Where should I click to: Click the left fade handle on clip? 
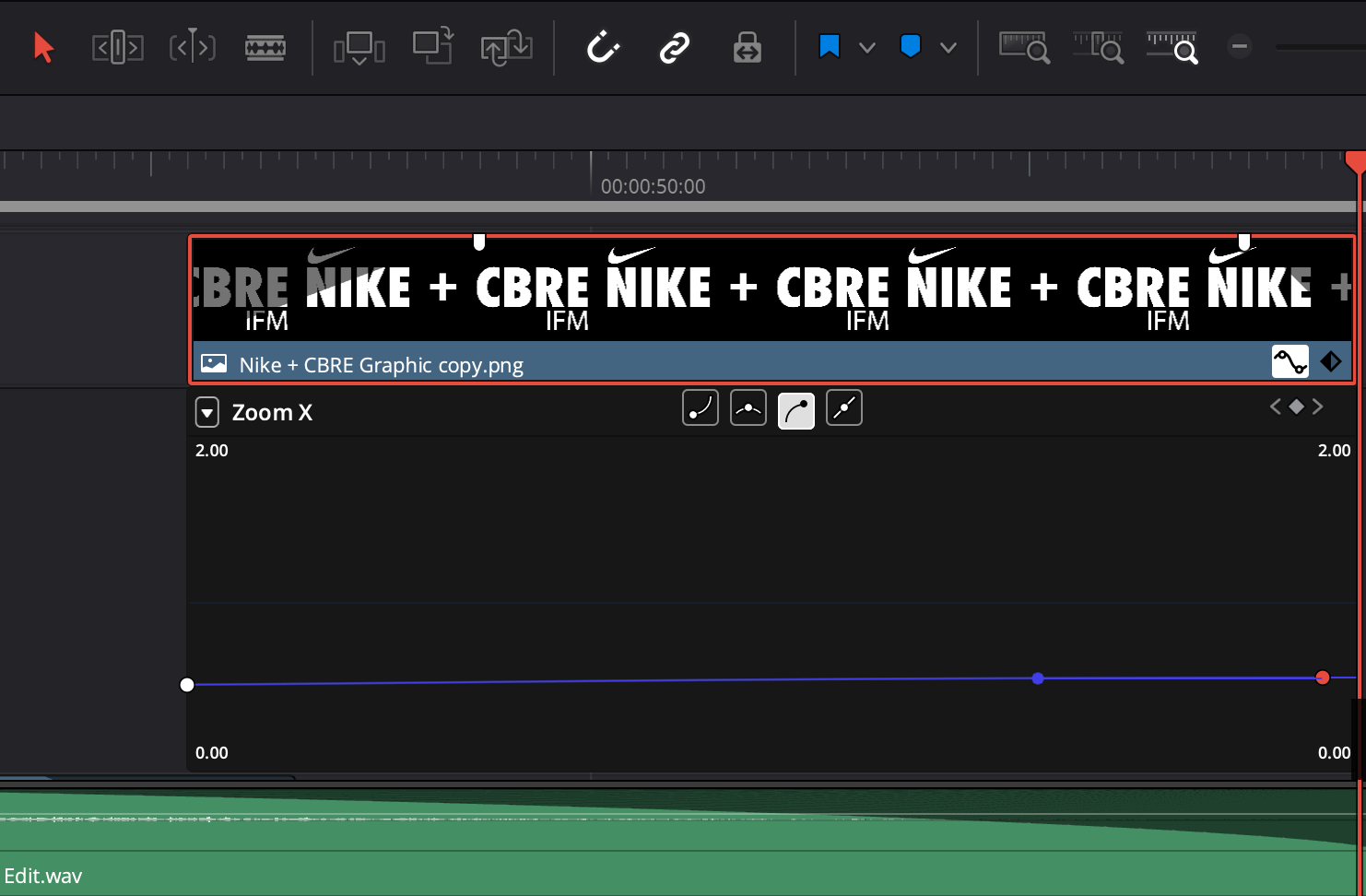[479, 242]
